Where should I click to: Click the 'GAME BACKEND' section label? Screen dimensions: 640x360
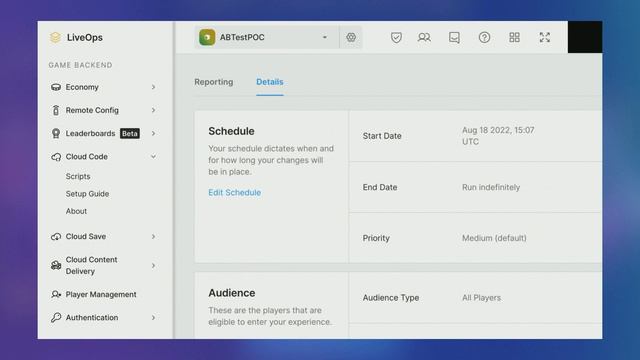[x=80, y=65]
